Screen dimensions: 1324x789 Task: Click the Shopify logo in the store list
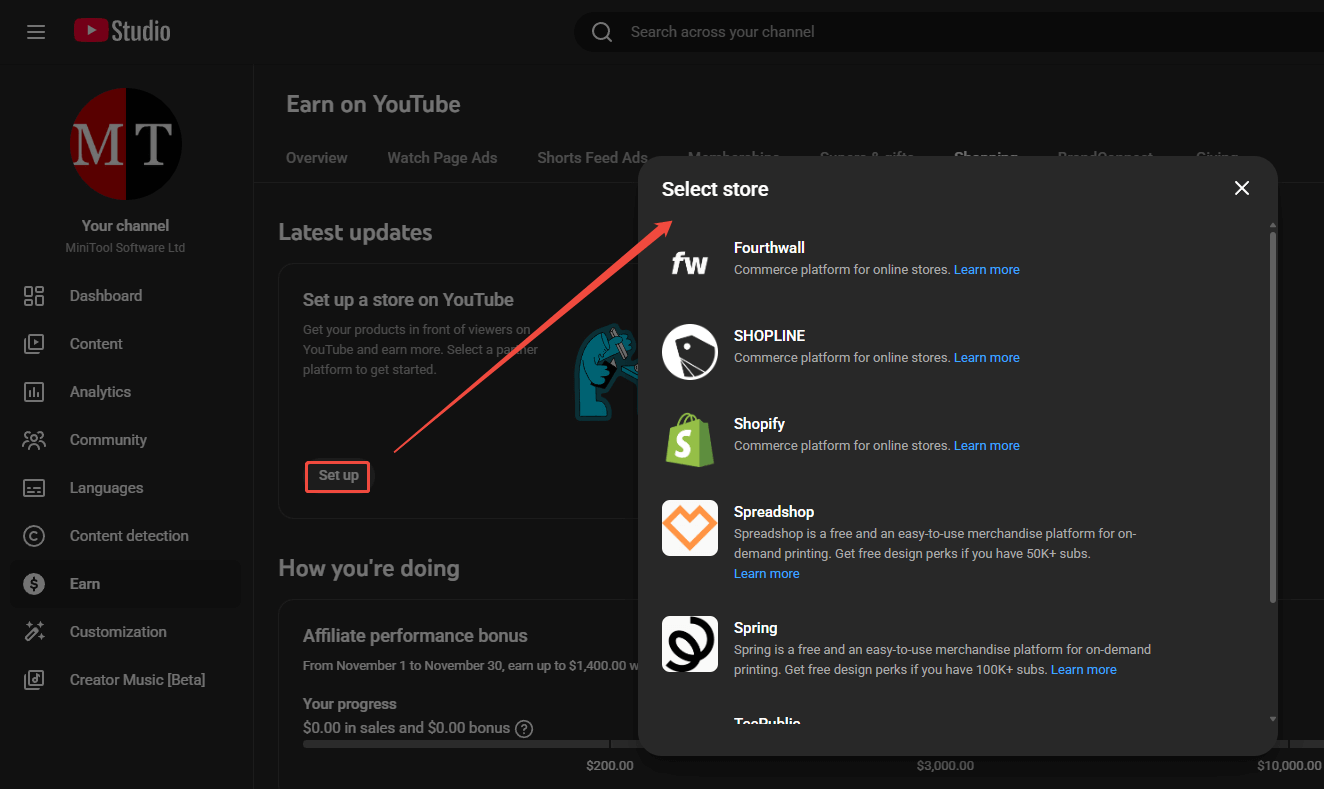coord(689,440)
